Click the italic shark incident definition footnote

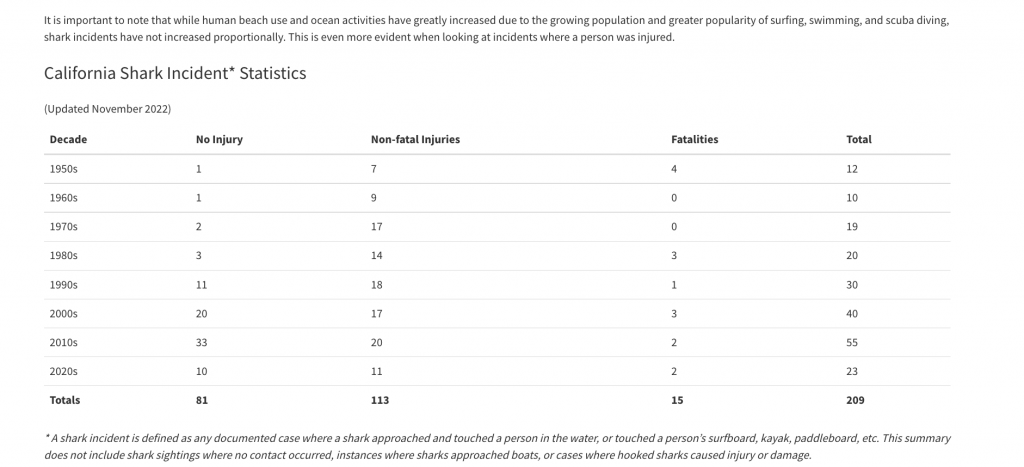coord(497,446)
